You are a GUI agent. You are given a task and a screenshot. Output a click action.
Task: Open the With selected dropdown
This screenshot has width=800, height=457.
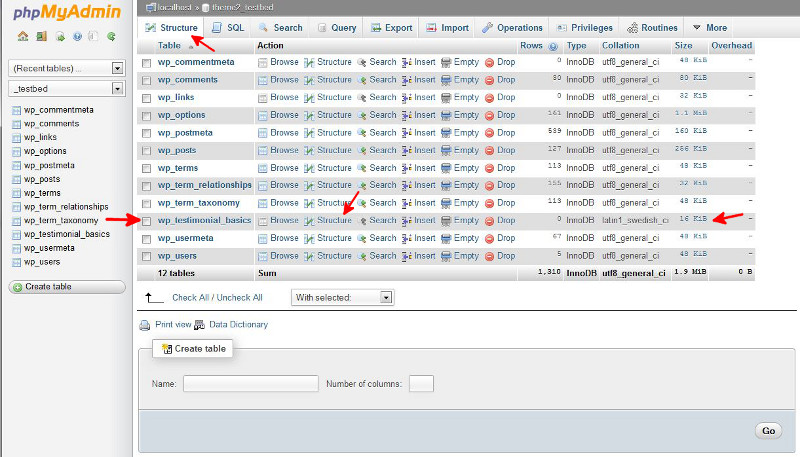(342, 297)
